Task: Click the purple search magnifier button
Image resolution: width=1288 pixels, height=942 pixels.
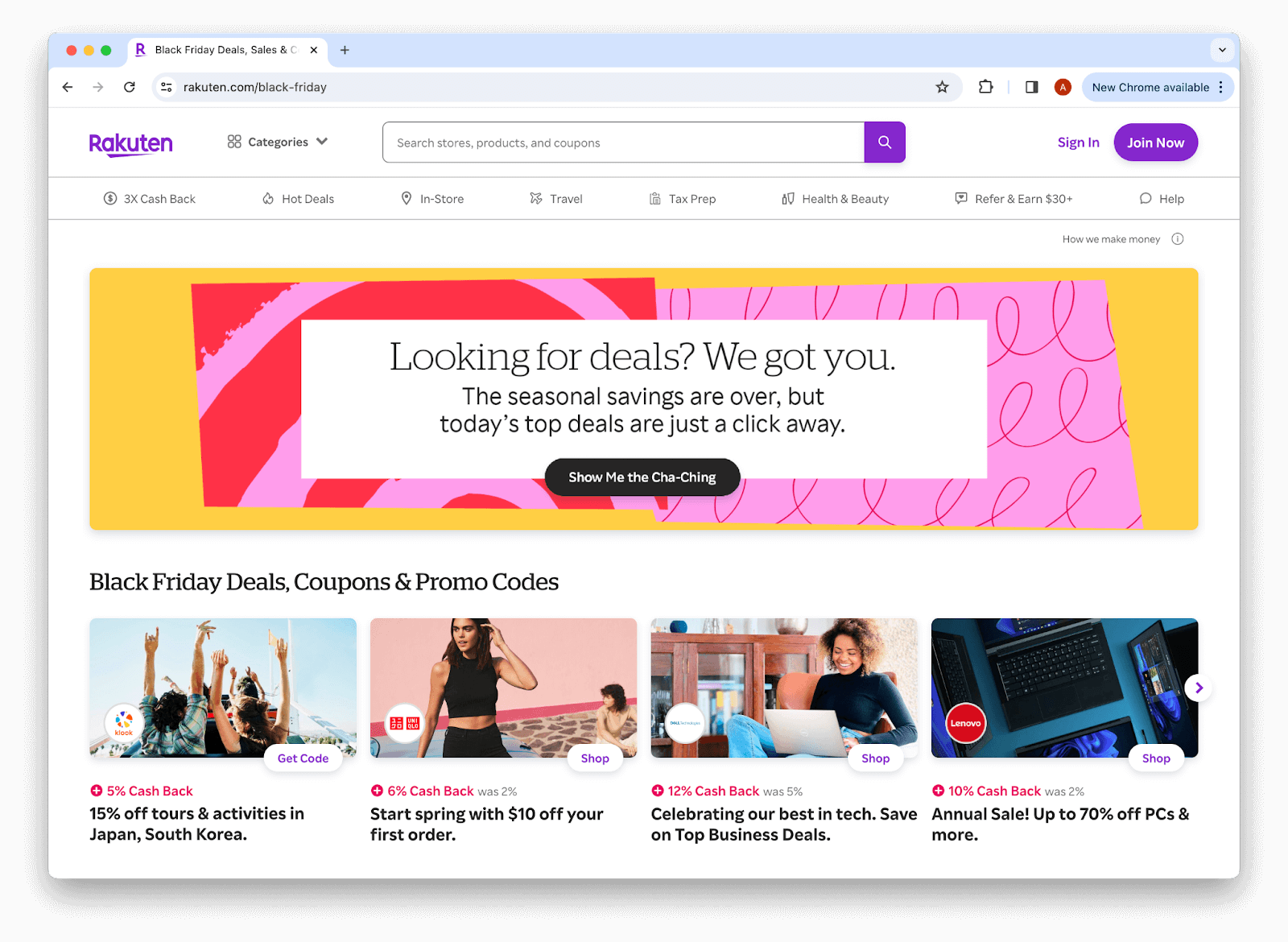Action: click(x=885, y=143)
